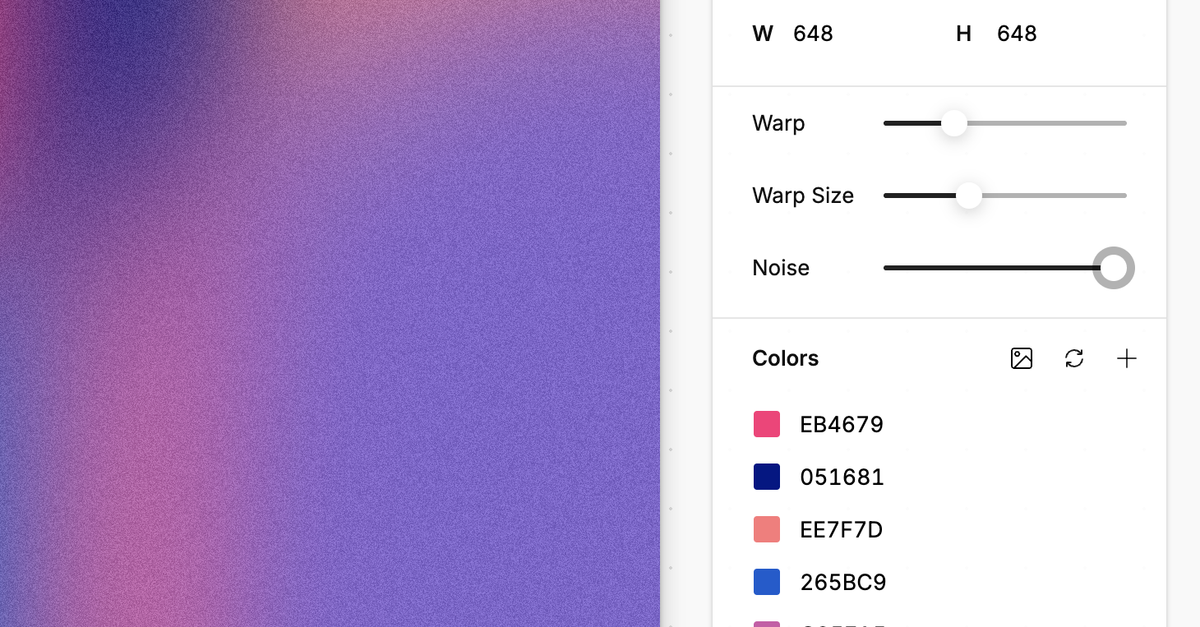Randomize colors with the refresh icon
This screenshot has height=627, width=1200.
(x=1074, y=358)
